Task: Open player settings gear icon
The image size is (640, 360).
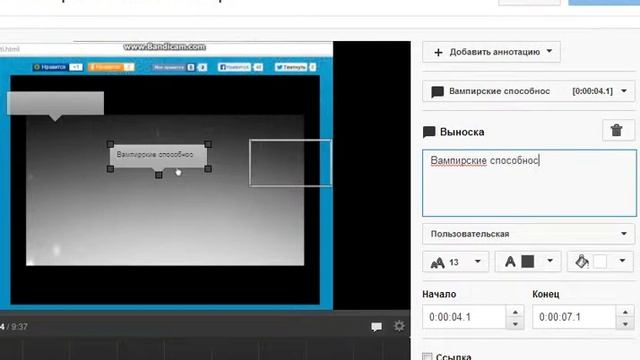Action: 399,326
